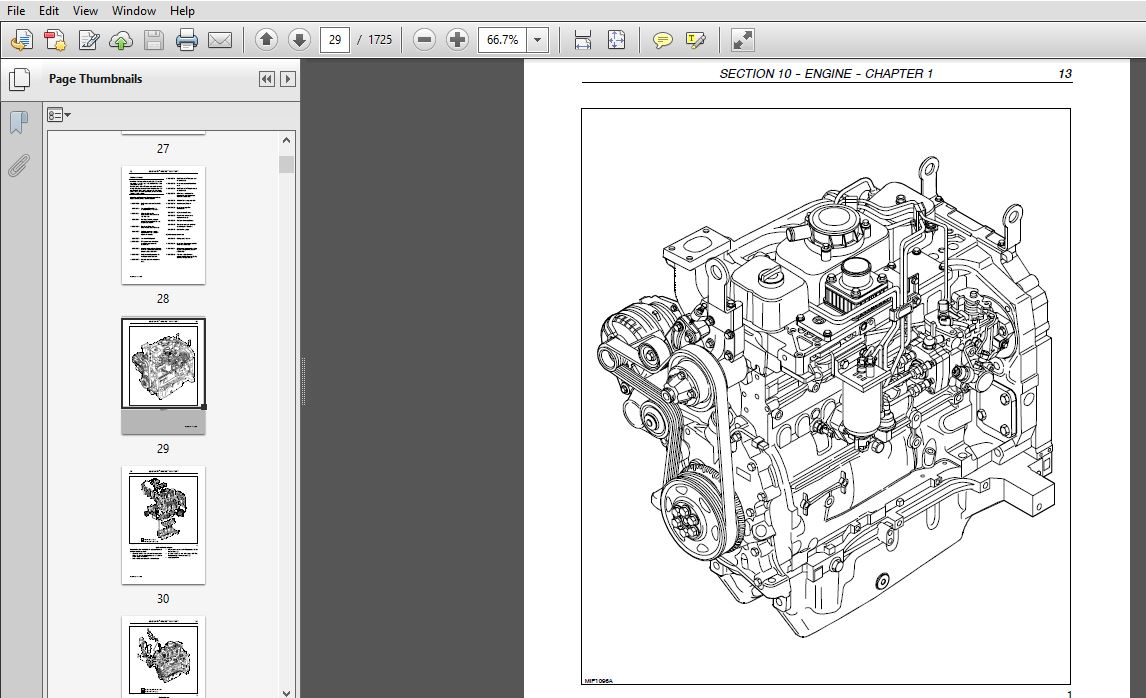Open the zoom level dropdown arrow
The height and width of the screenshot is (698, 1146).
click(538, 39)
